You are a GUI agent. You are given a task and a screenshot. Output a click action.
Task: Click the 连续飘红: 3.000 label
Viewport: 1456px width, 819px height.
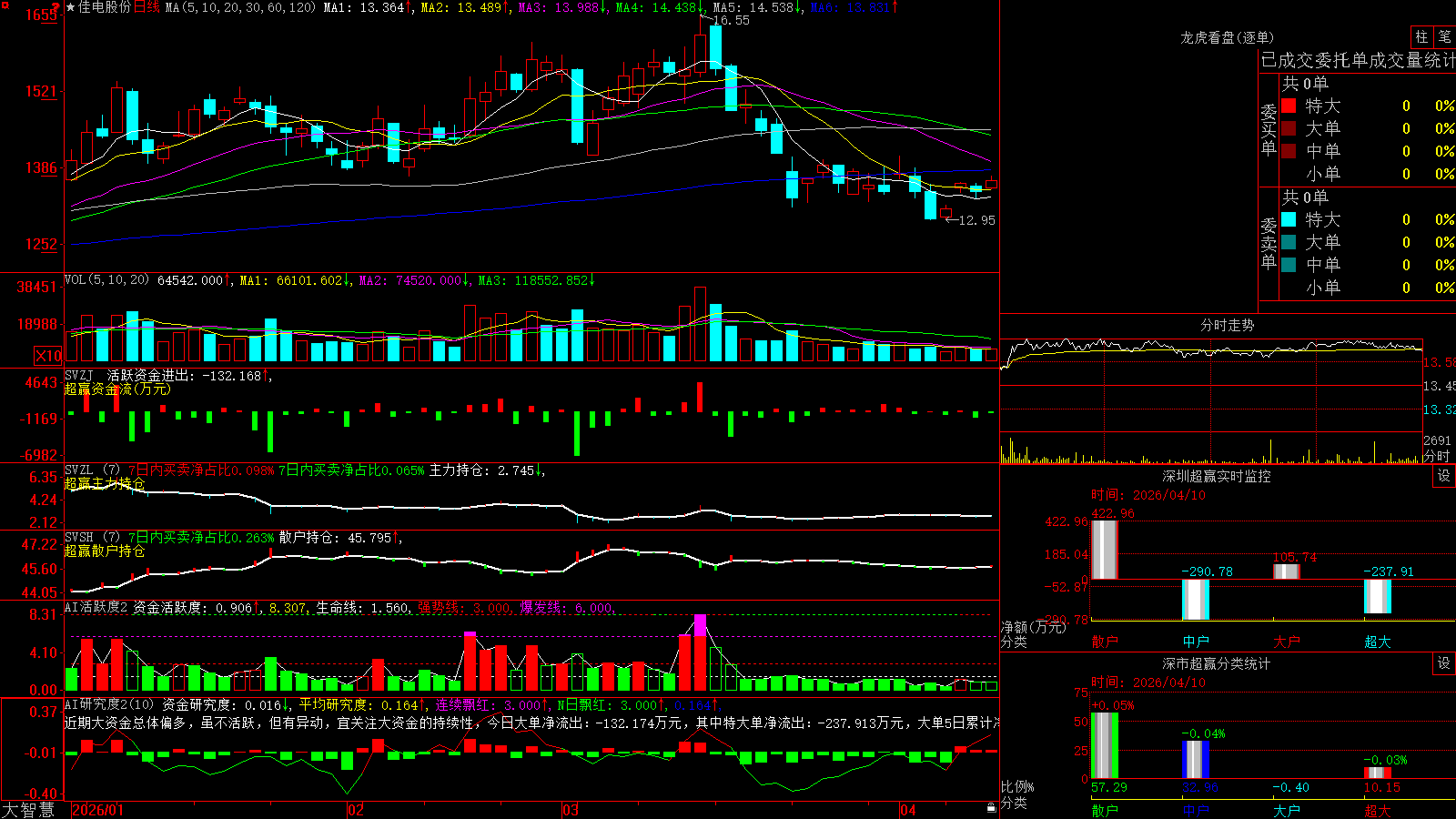coord(487,705)
